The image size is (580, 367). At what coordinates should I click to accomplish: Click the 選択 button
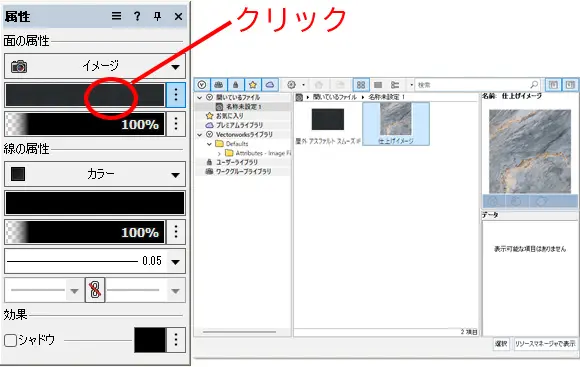[501, 344]
